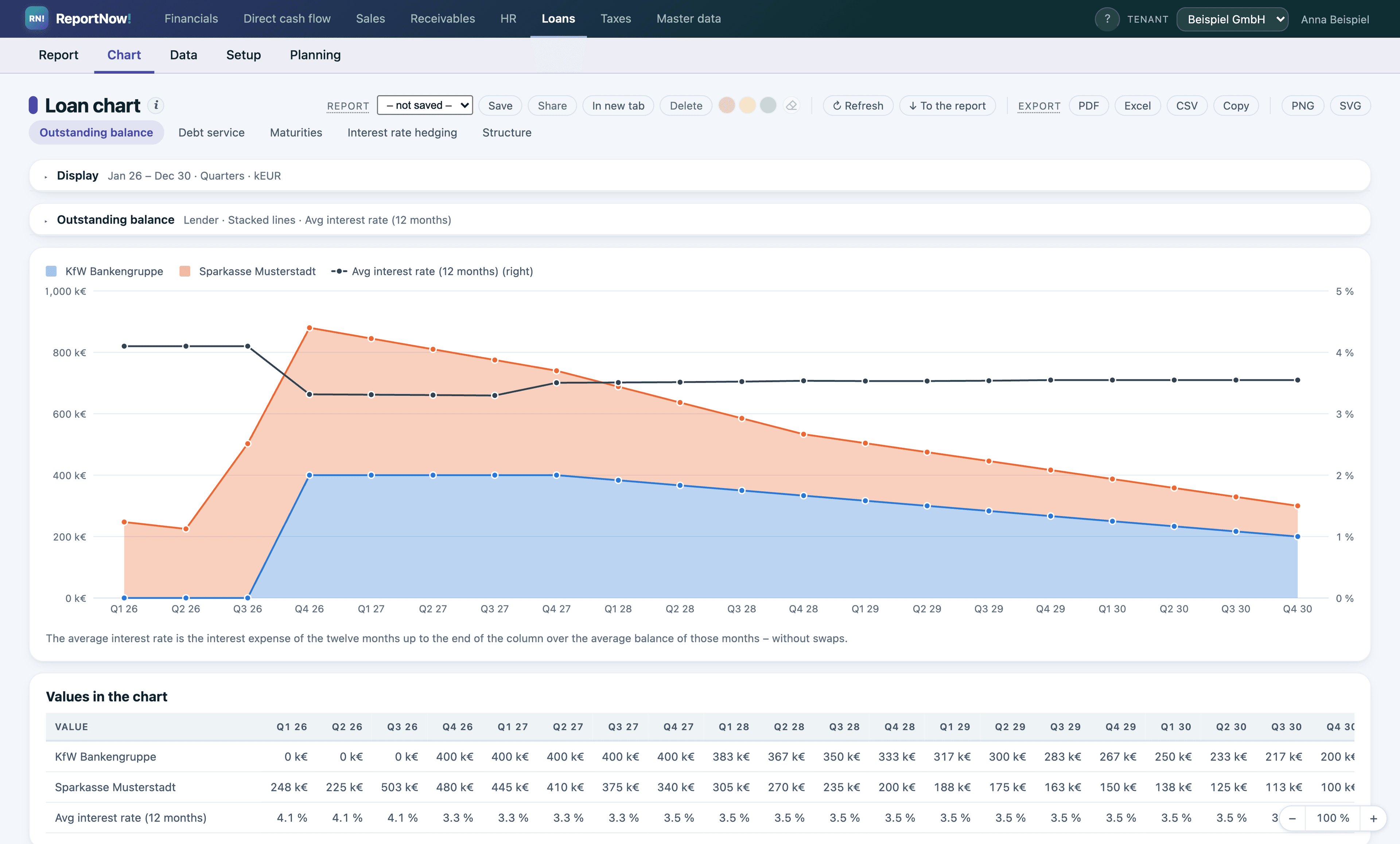
Task: Export the chart as SVG
Action: click(1350, 106)
